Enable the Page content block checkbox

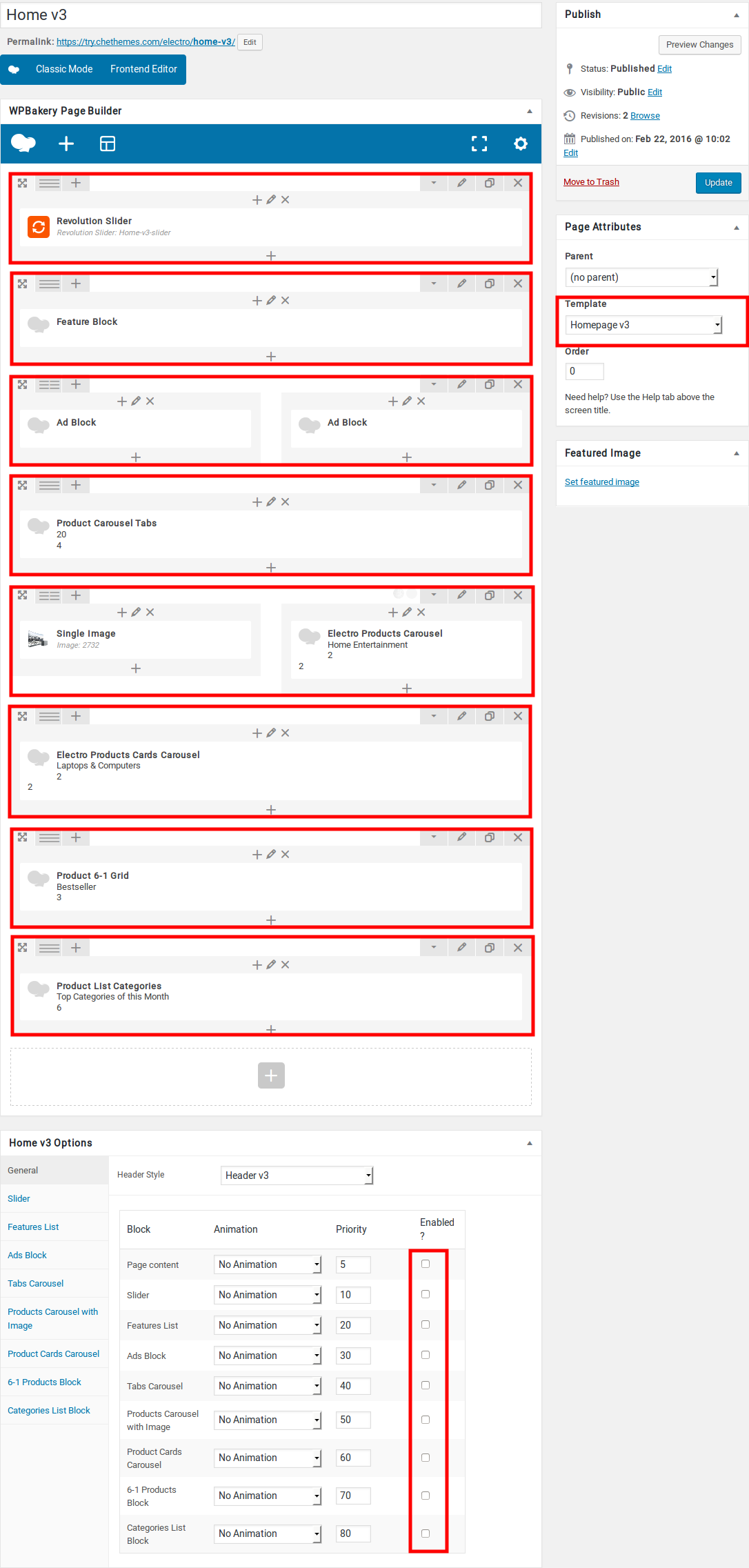click(426, 1264)
